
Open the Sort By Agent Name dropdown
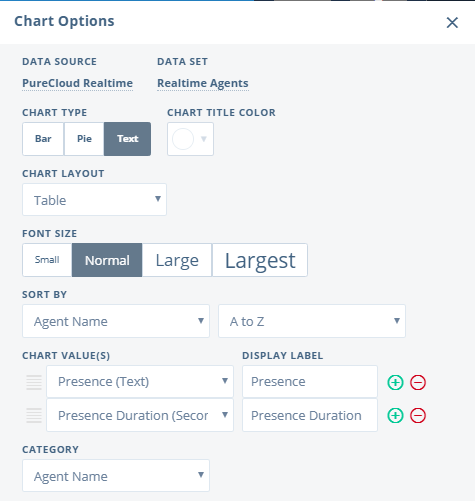coord(116,321)
